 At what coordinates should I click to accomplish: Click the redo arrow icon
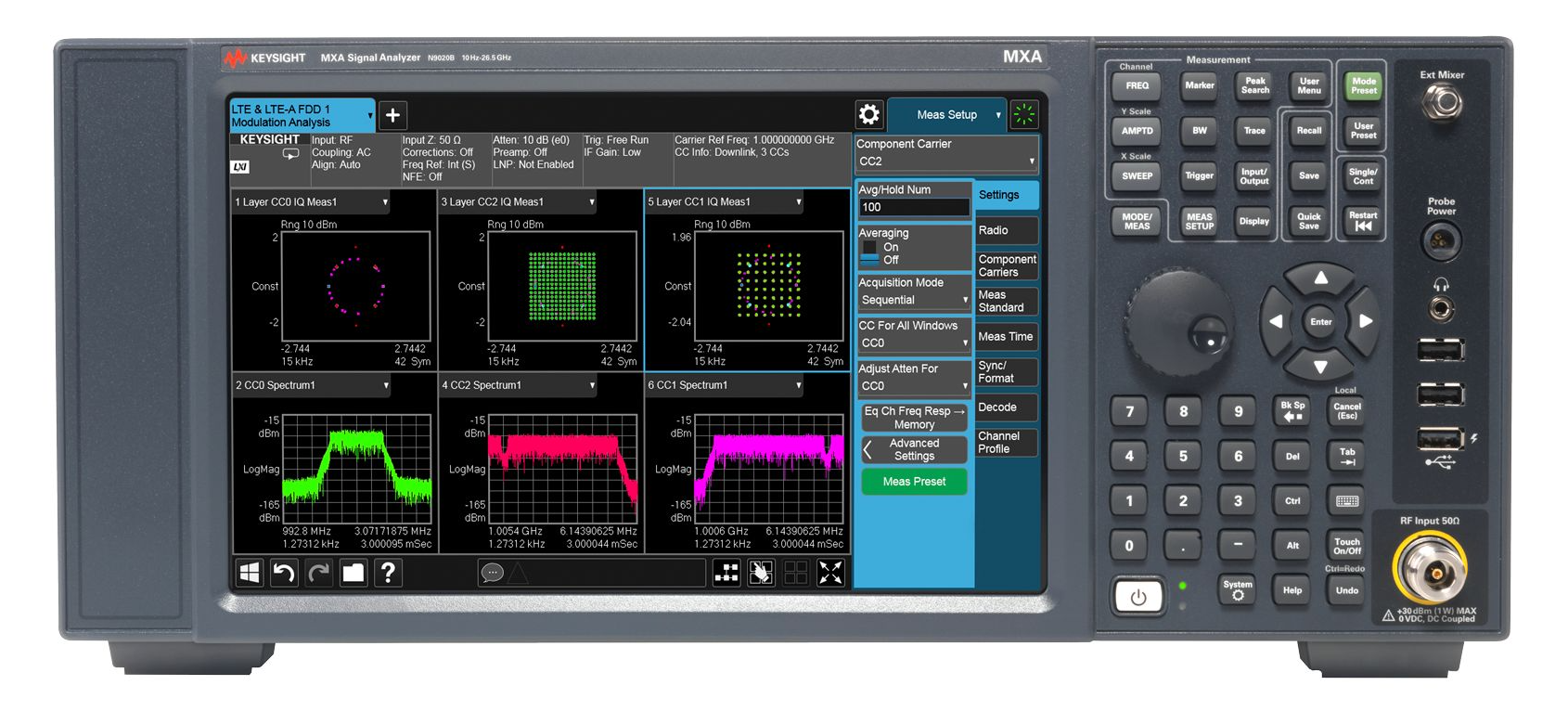(318, 574)
